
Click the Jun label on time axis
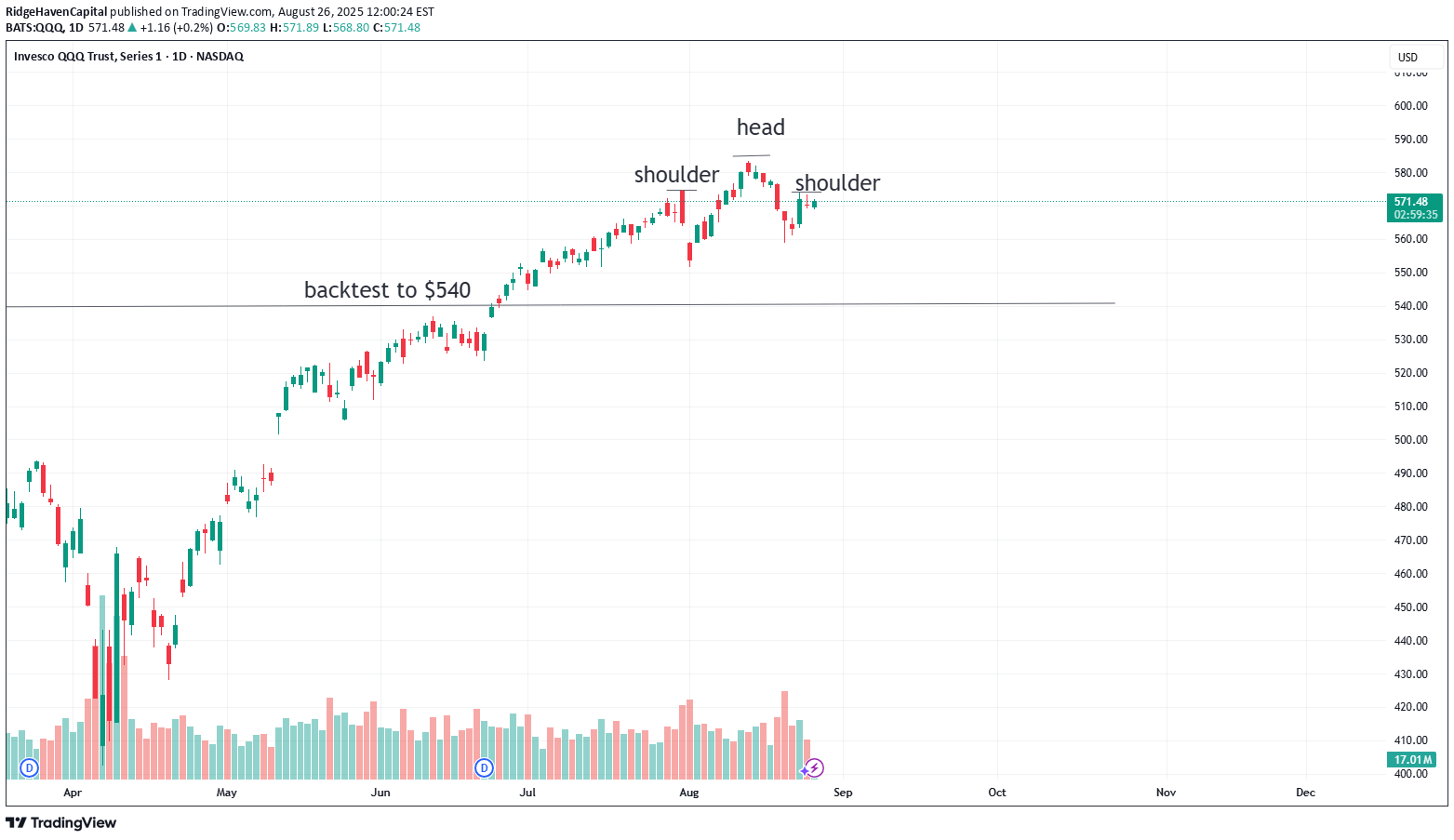(380, 793)
